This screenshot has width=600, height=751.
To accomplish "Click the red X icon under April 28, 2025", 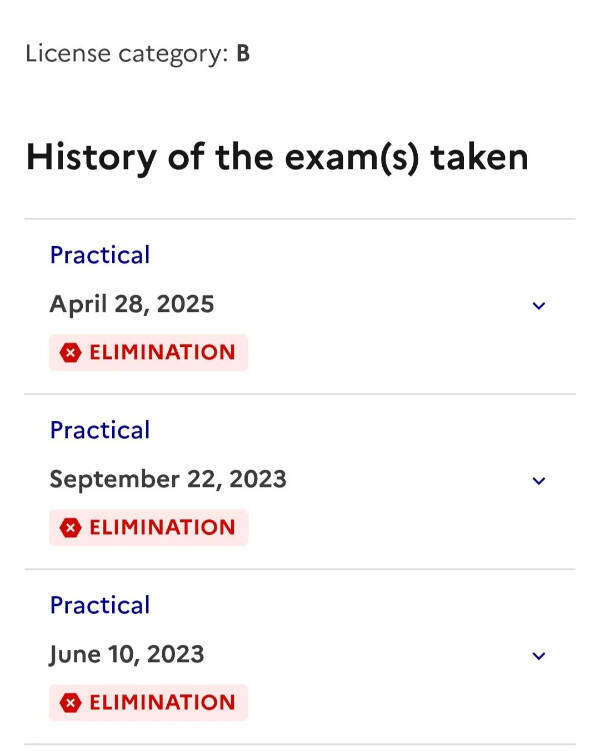I will pyautogui.click(x=70, y=352).
